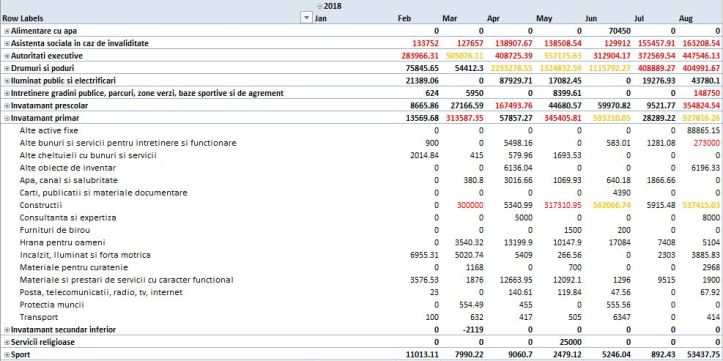The image size is (723, 361).
Task: Click value 88865.15 in Alte active fixe row
Action: click(x=703, y=130)
